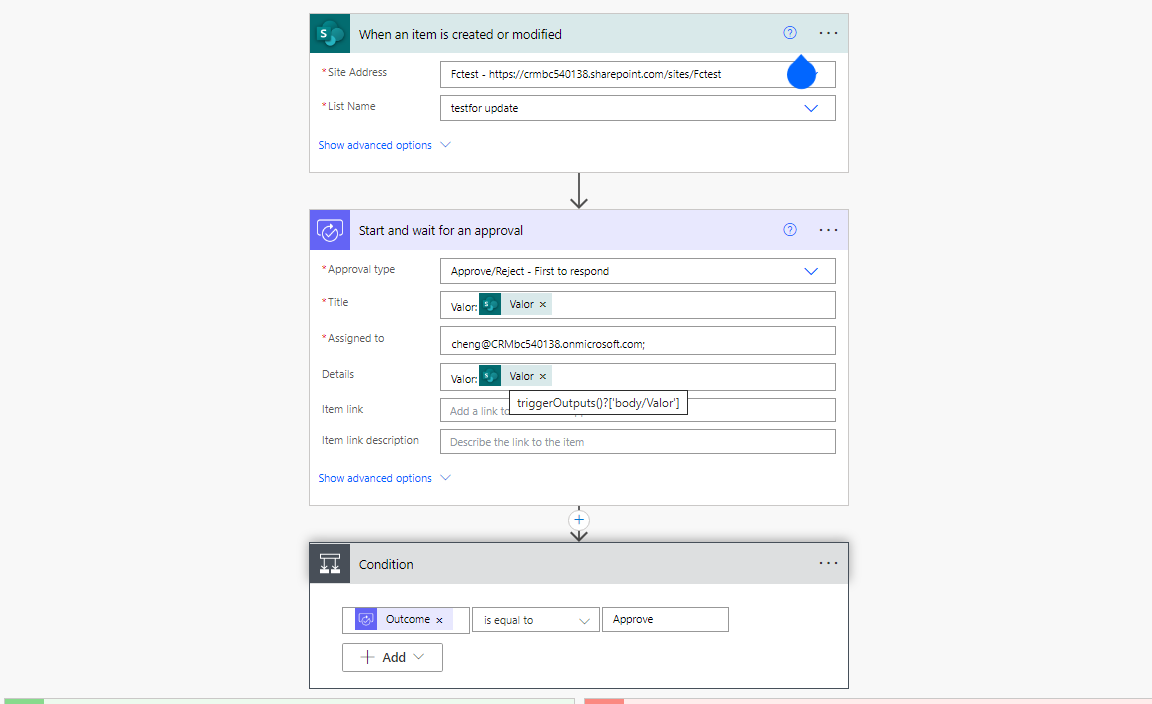Click the condition value field containing Approve
1152x704 pixels.
tap(665, 619)
